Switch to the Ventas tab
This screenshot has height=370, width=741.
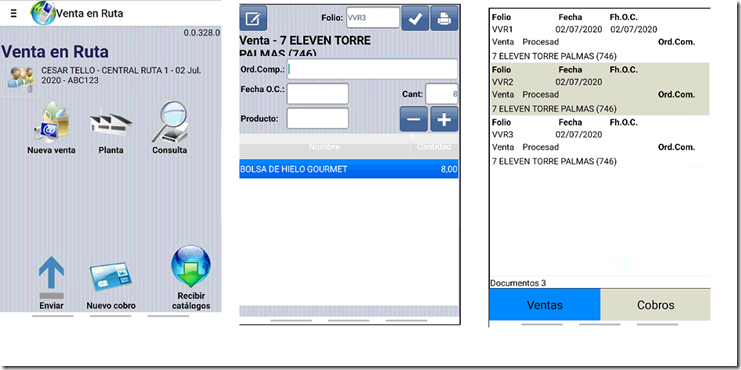point(545,305)
